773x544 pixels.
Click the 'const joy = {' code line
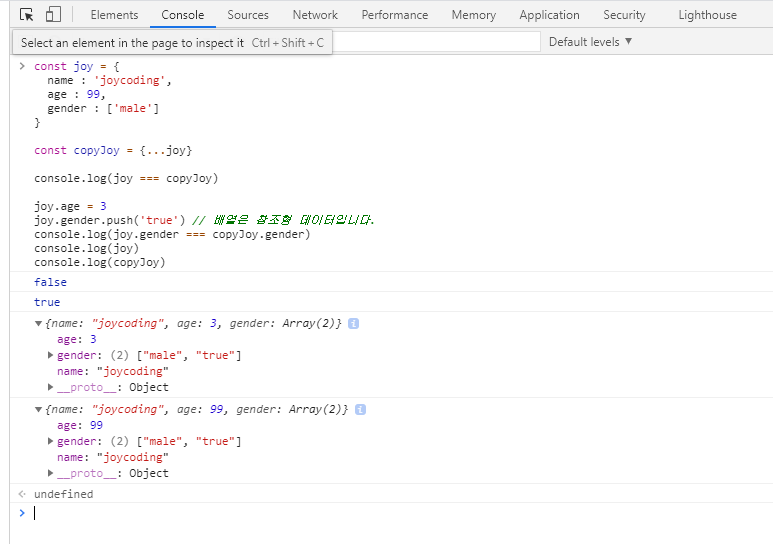(76, 66)
